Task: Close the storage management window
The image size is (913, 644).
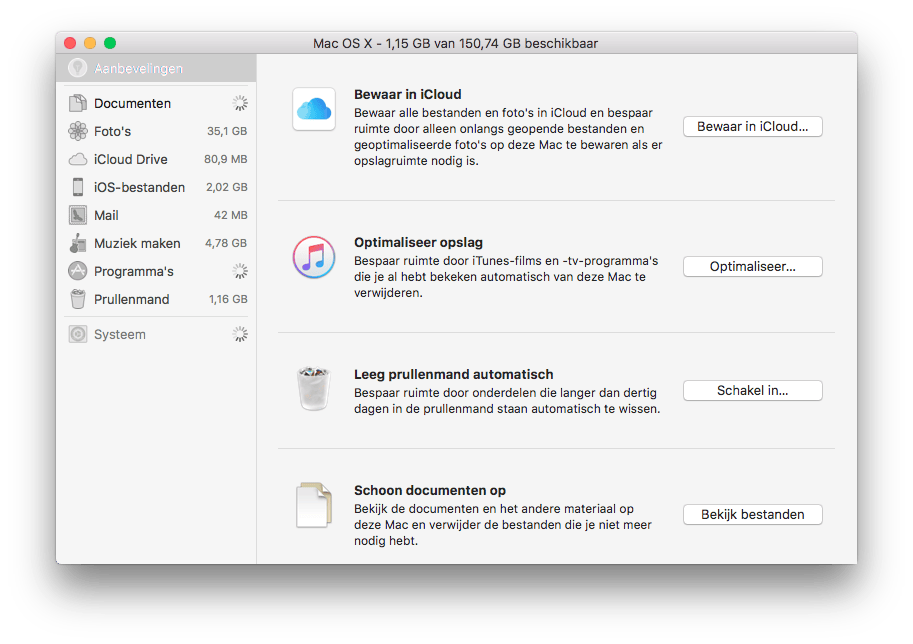Action: [x=70, y=43]
